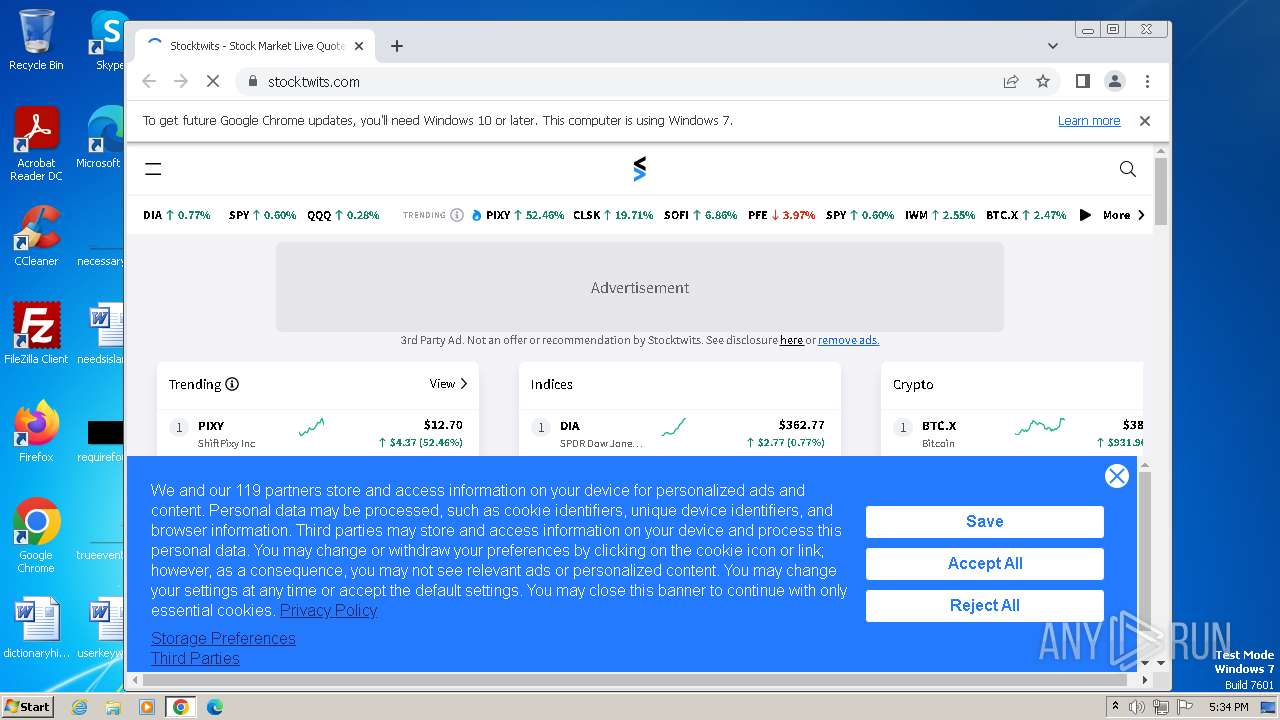Open Learn more about Chrome updates
1280x720 pixels.
pos(1089,121)
